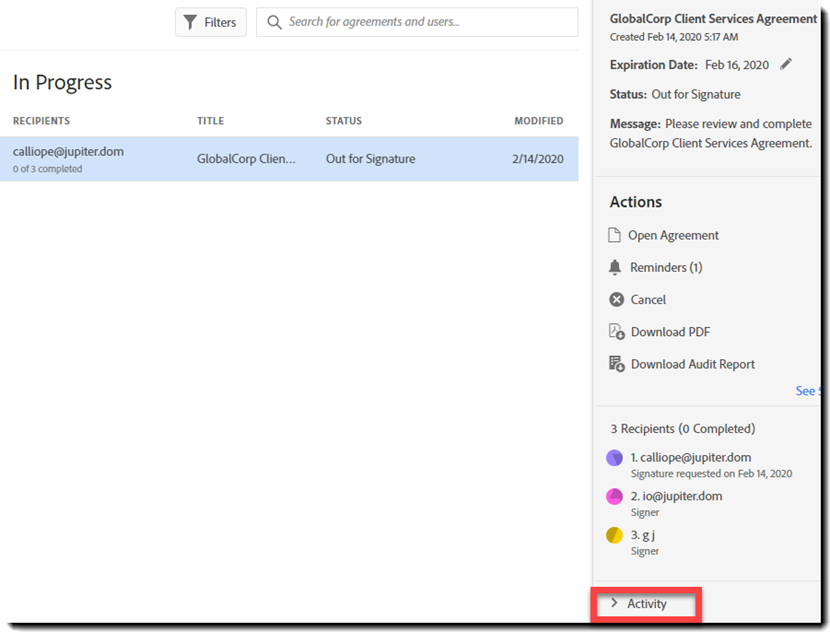Click the pencil icon beside Expiration Date
Image resolution: width=830 pixels, height=632 pixels.
click(x=786, y=64)
